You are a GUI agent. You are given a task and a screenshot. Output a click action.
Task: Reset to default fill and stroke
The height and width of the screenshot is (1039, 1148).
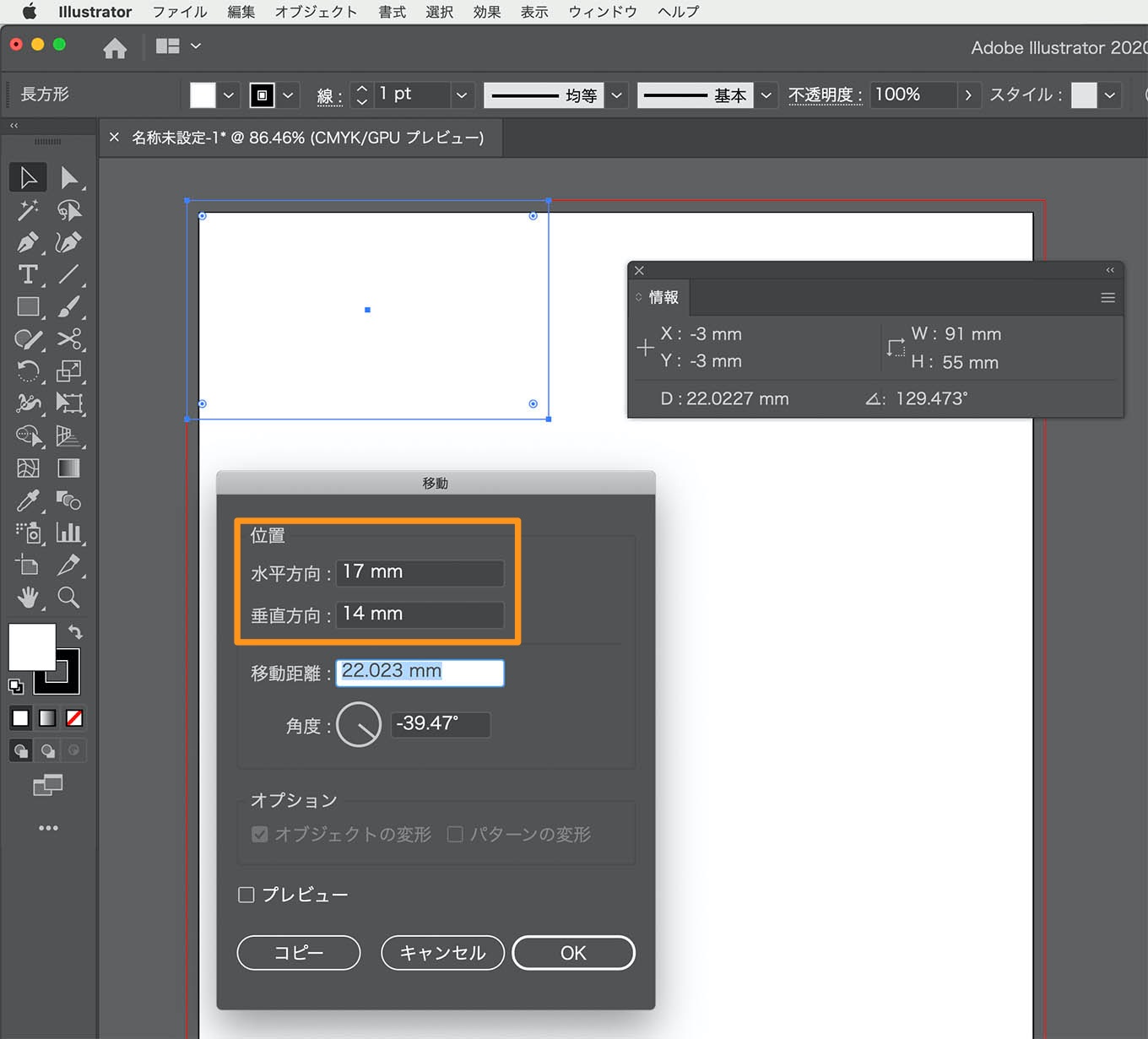pos(15,686)
